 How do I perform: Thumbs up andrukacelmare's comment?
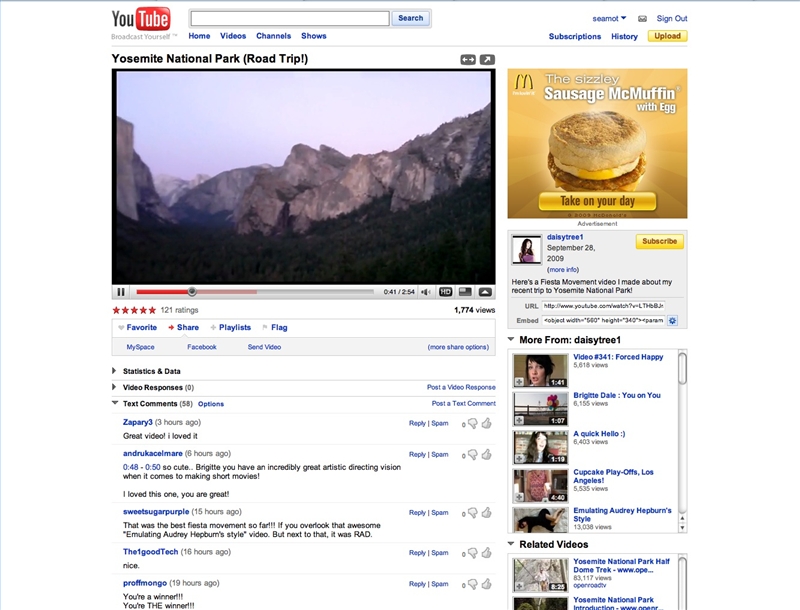[x=486, y=454]
